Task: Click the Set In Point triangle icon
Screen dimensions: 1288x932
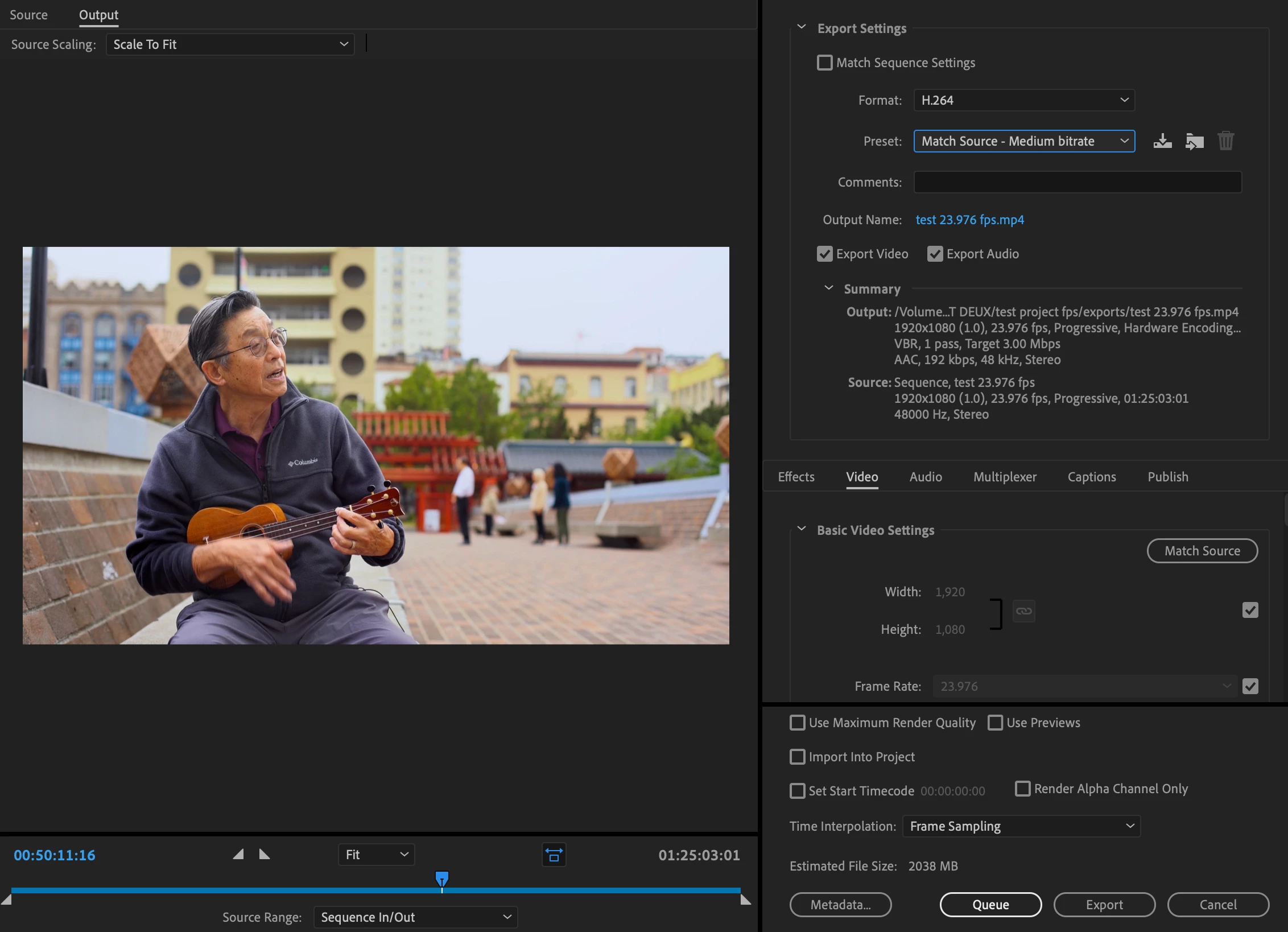Action: coord(238,854)
